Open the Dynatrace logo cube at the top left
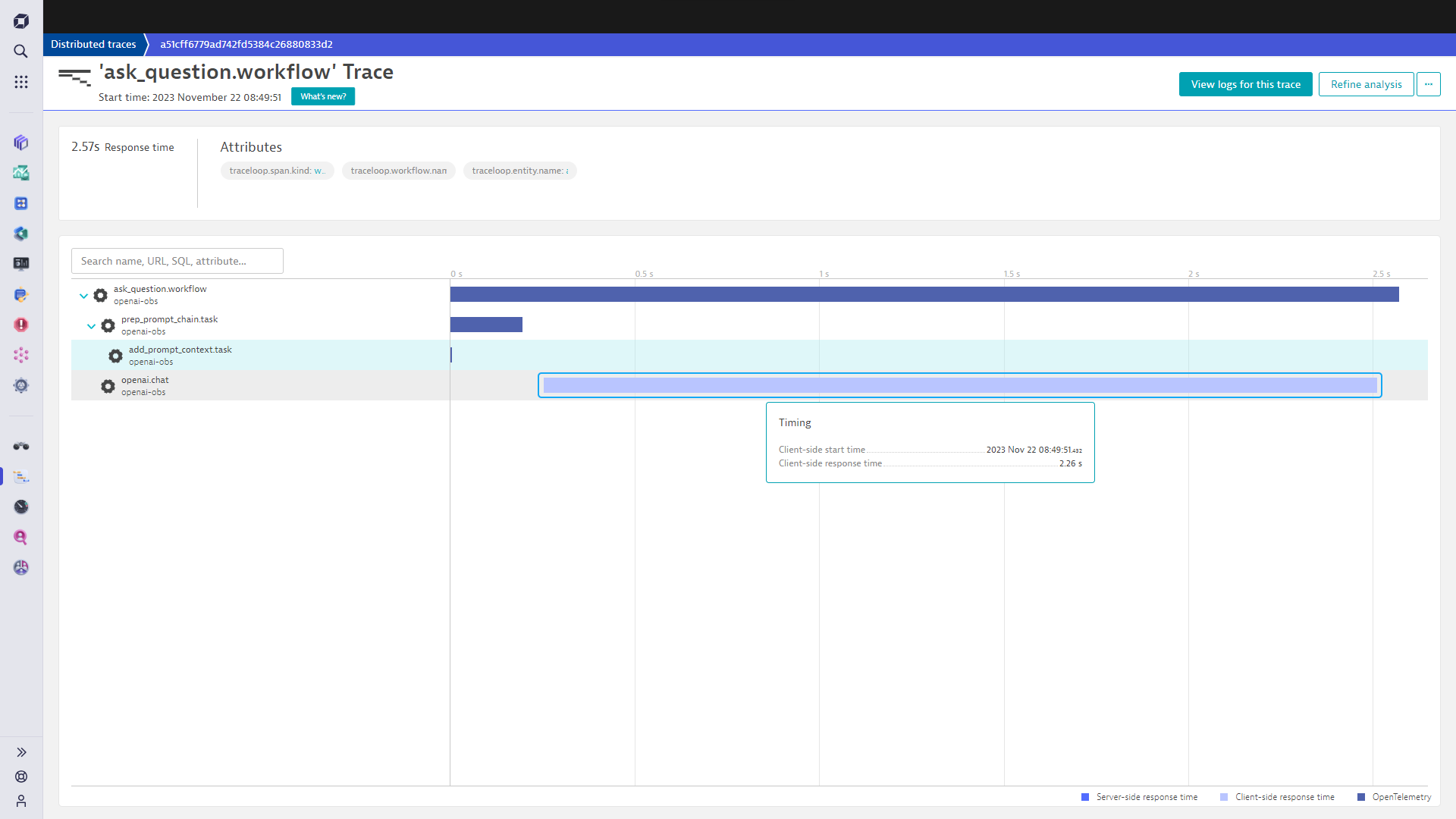 (x=20, y=20)
